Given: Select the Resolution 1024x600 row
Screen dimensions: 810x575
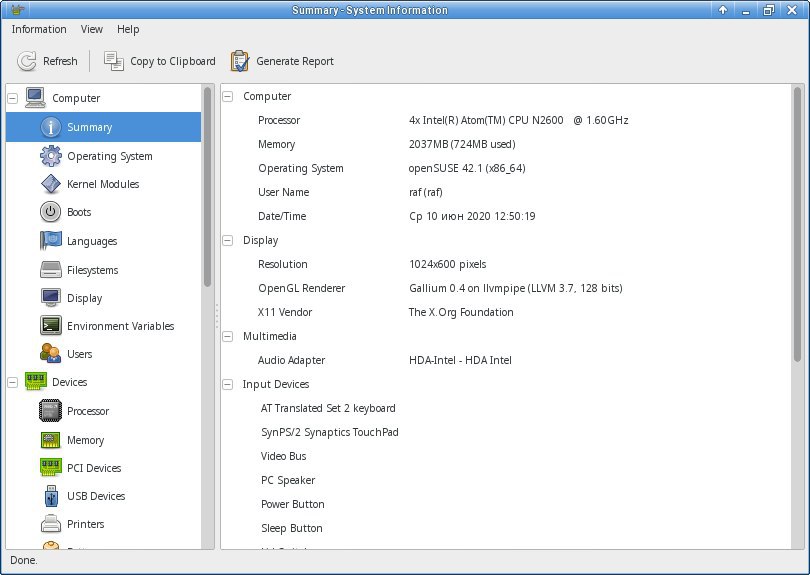Looking at the screenshot, I should [506, 265].
